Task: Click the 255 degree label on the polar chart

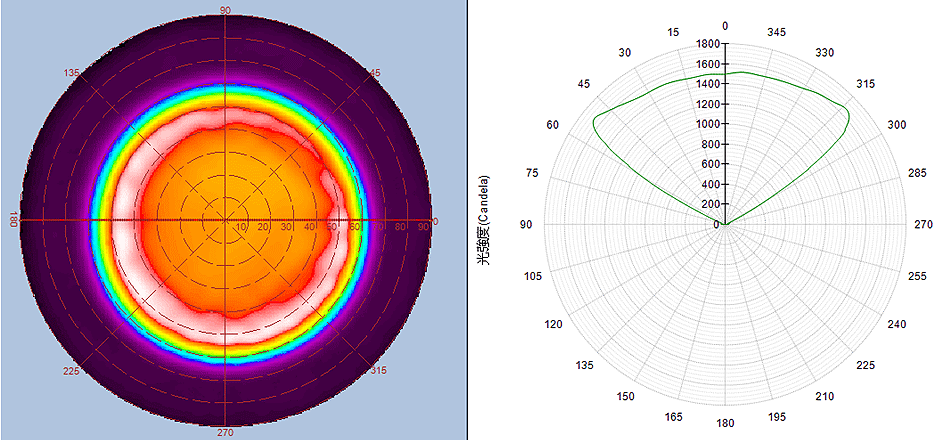Action: coord(917,276)
